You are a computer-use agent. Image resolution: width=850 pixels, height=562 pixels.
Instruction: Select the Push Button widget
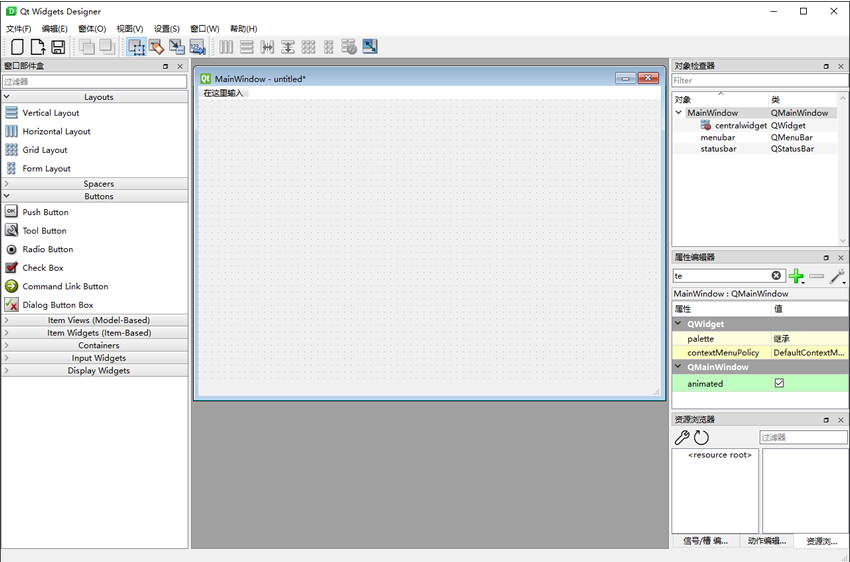pyautogui.click(x=46, y=212)
